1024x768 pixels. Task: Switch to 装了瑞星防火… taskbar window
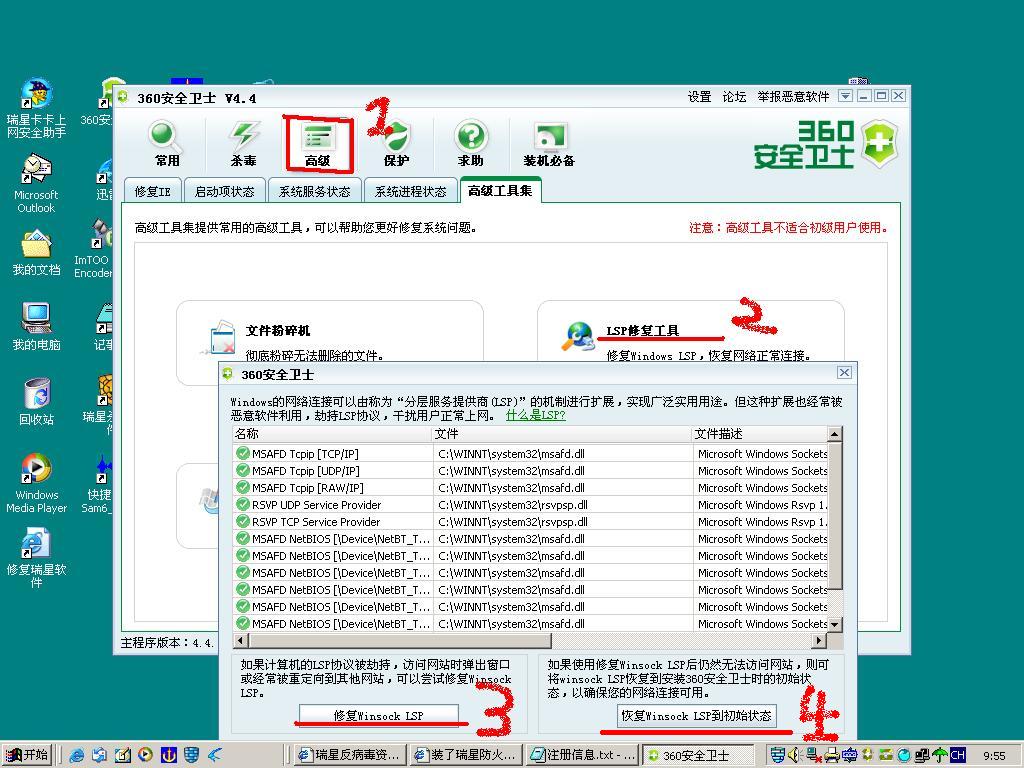(466, 755)
